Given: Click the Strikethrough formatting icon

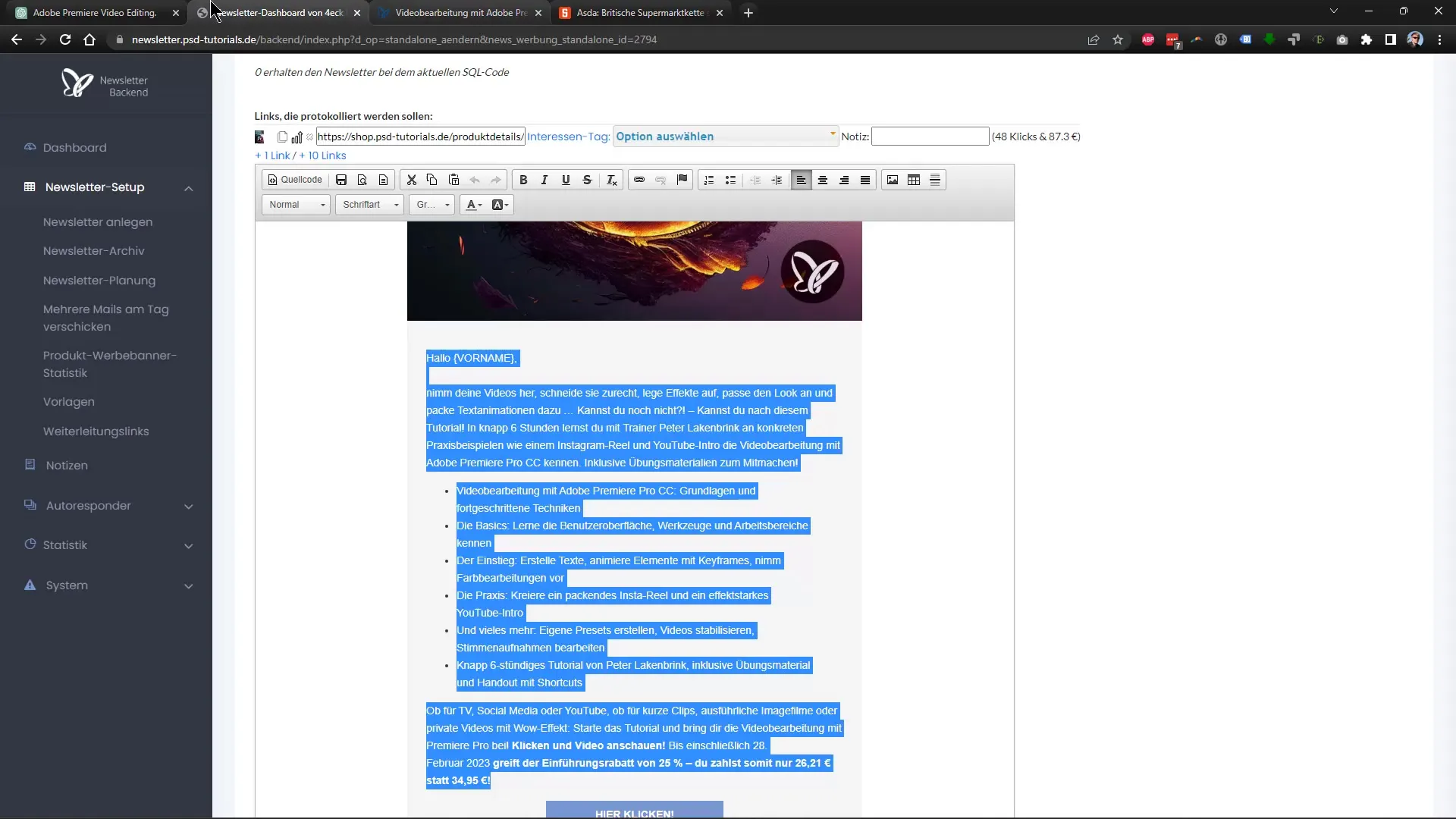Looking at the screenshot, I should [x=588, y=180].
